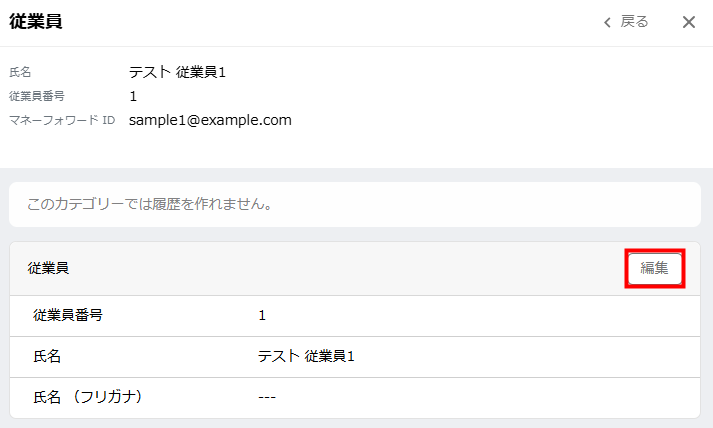
Task: Click the 従業員 page title heading
Action: pos(35,21)
